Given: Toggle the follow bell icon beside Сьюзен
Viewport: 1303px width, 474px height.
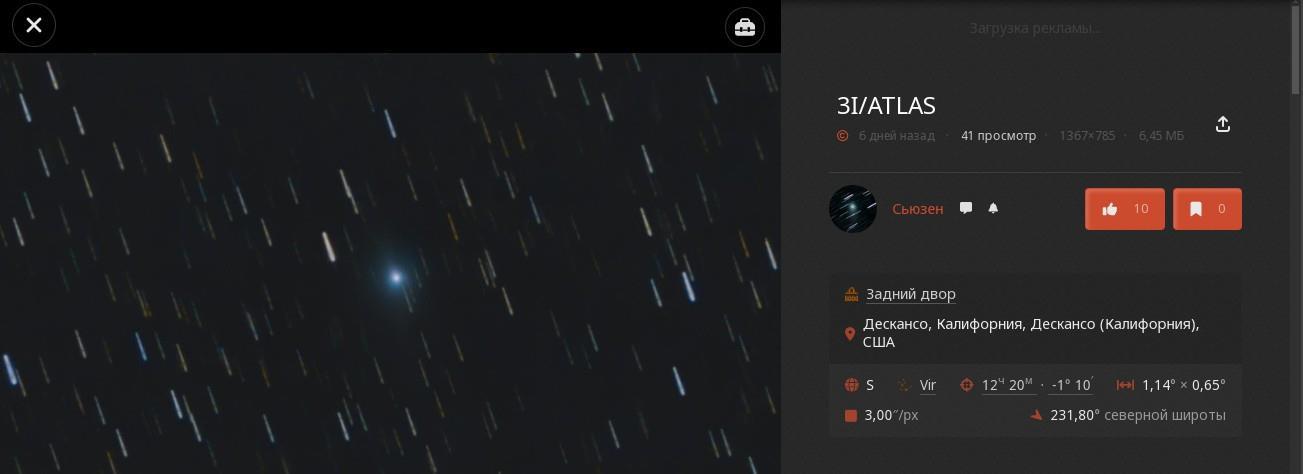Looking at the screenshot, I should (x=993, y=208).
